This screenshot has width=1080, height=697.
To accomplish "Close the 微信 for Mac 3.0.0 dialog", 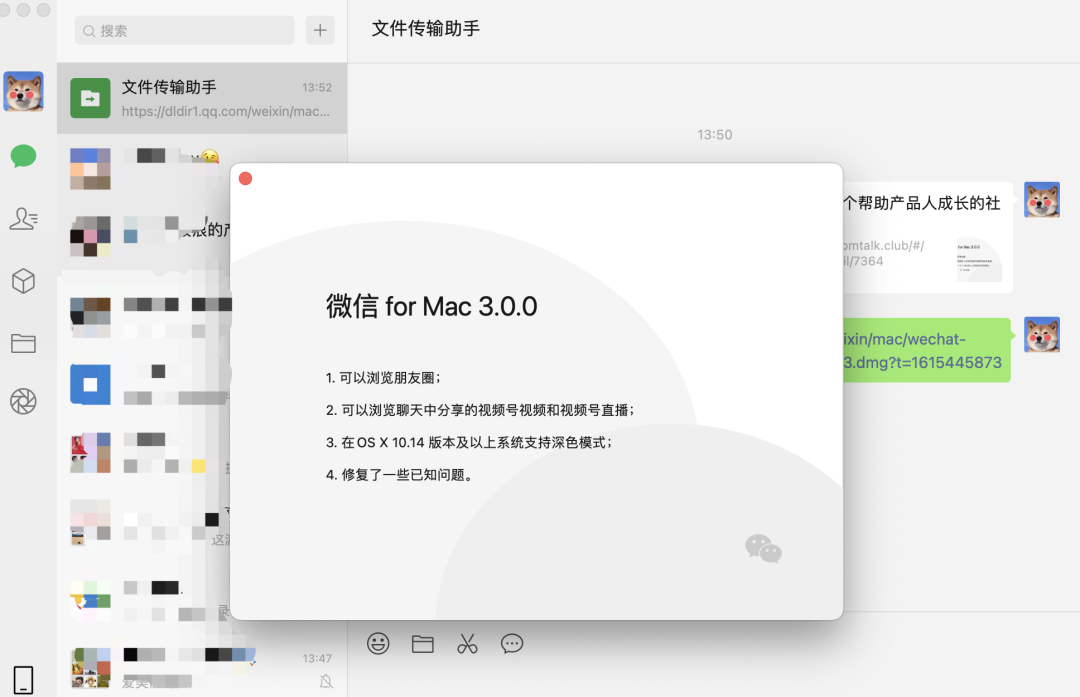I will click(245, 177).
